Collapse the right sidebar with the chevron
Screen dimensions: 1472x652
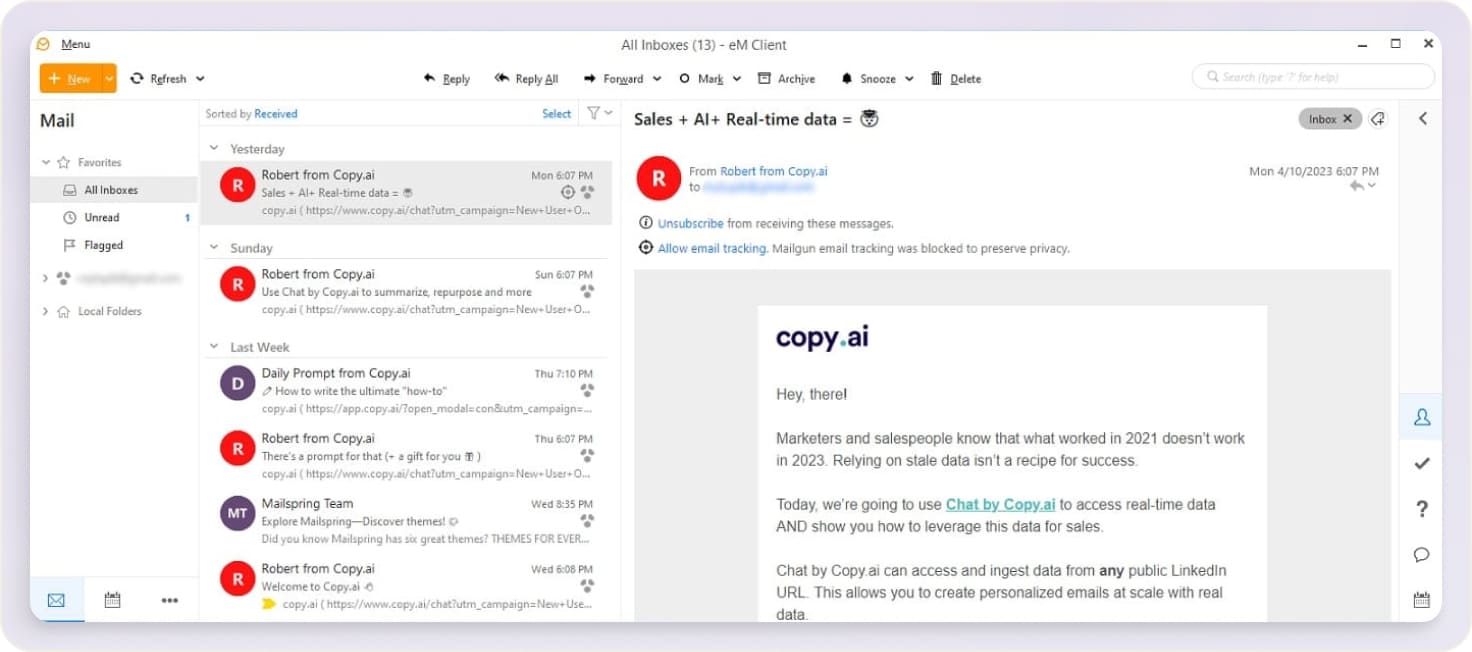[x=1423, y=117]
